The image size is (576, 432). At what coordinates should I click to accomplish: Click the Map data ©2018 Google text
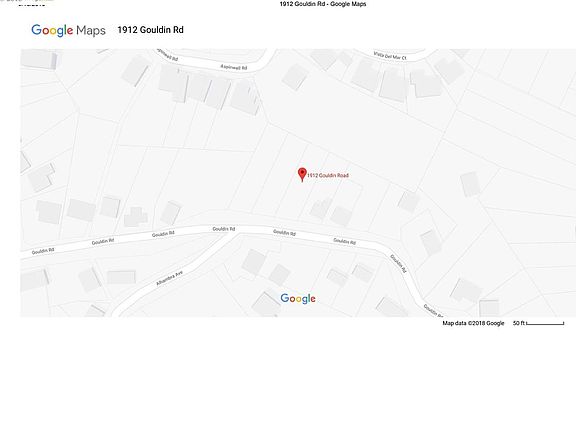(473, 323)
